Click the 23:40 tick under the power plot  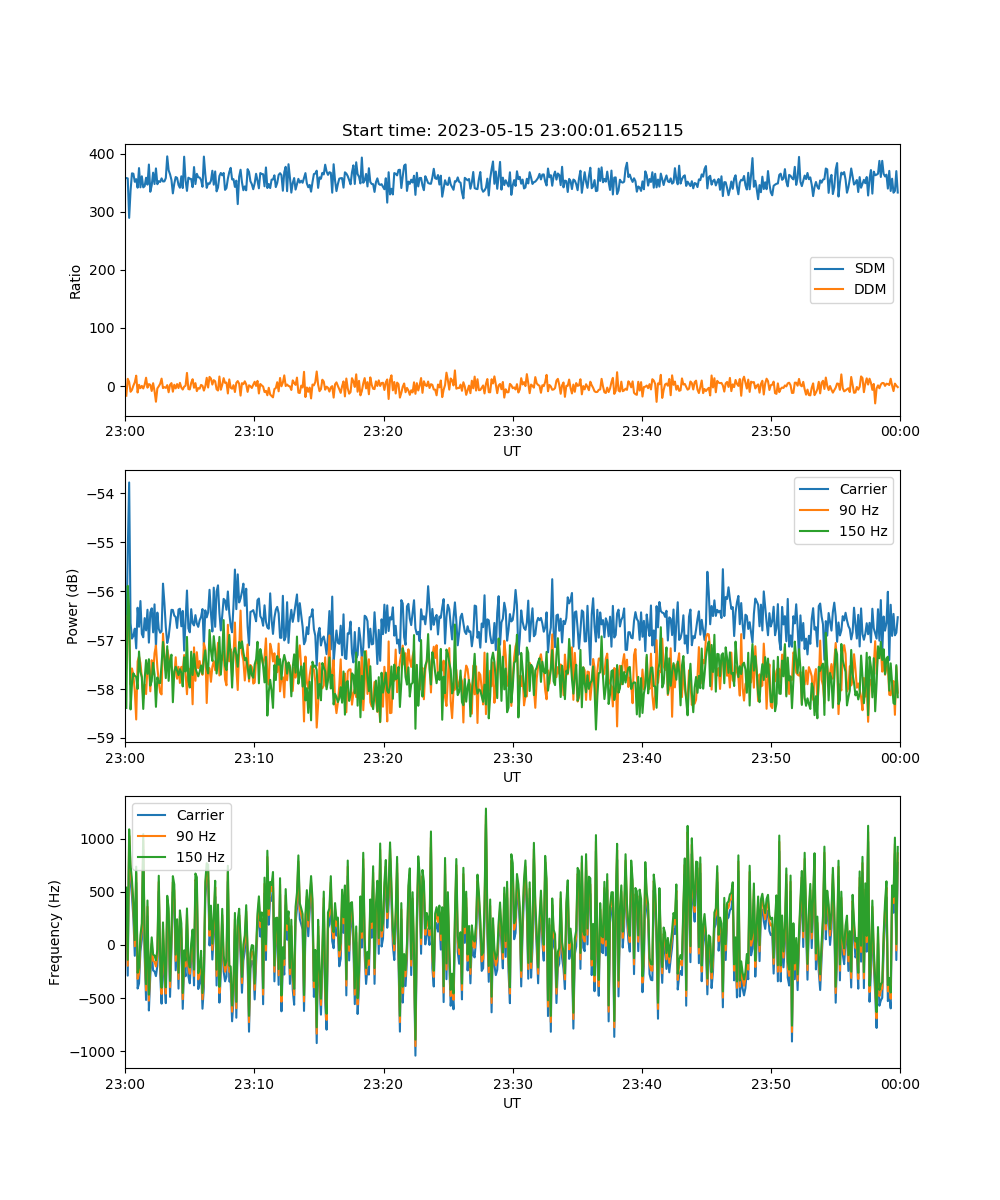click(641, 757)
